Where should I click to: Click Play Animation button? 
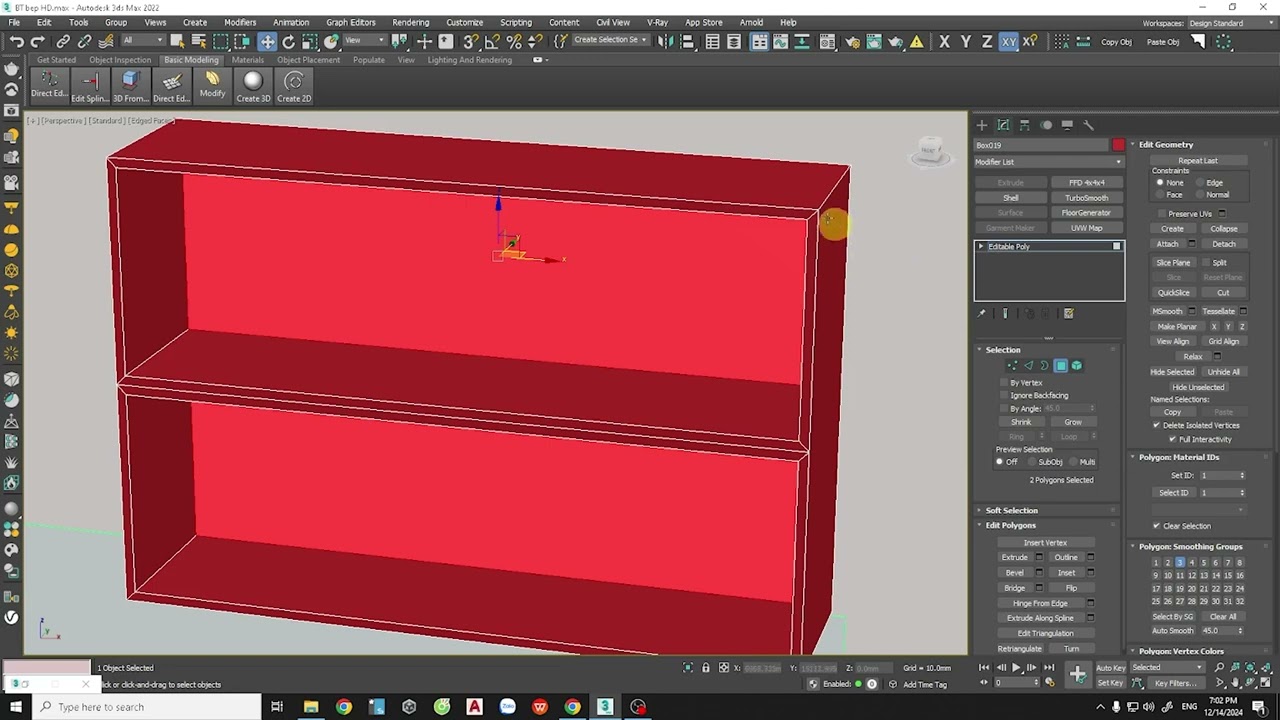[1016, 667]
